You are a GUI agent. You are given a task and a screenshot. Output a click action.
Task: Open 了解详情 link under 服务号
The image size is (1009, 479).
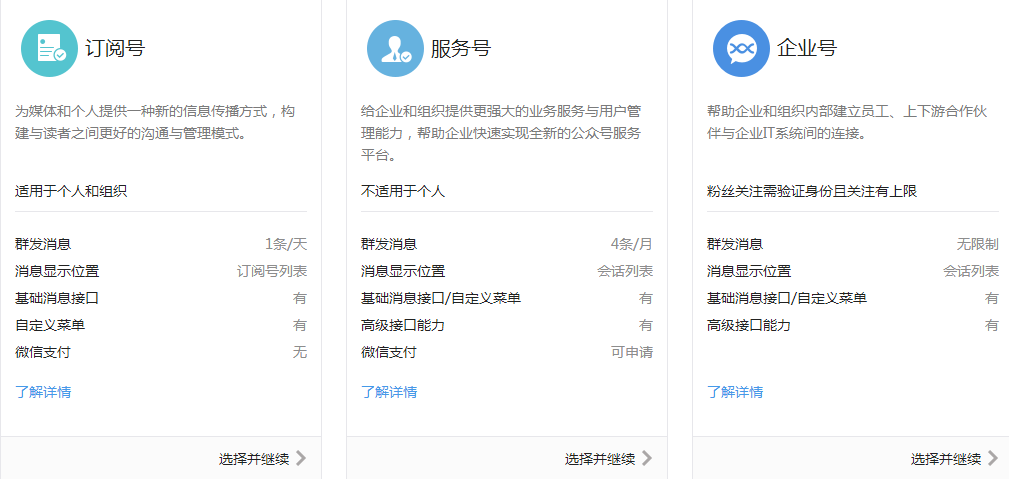point(389,391)
